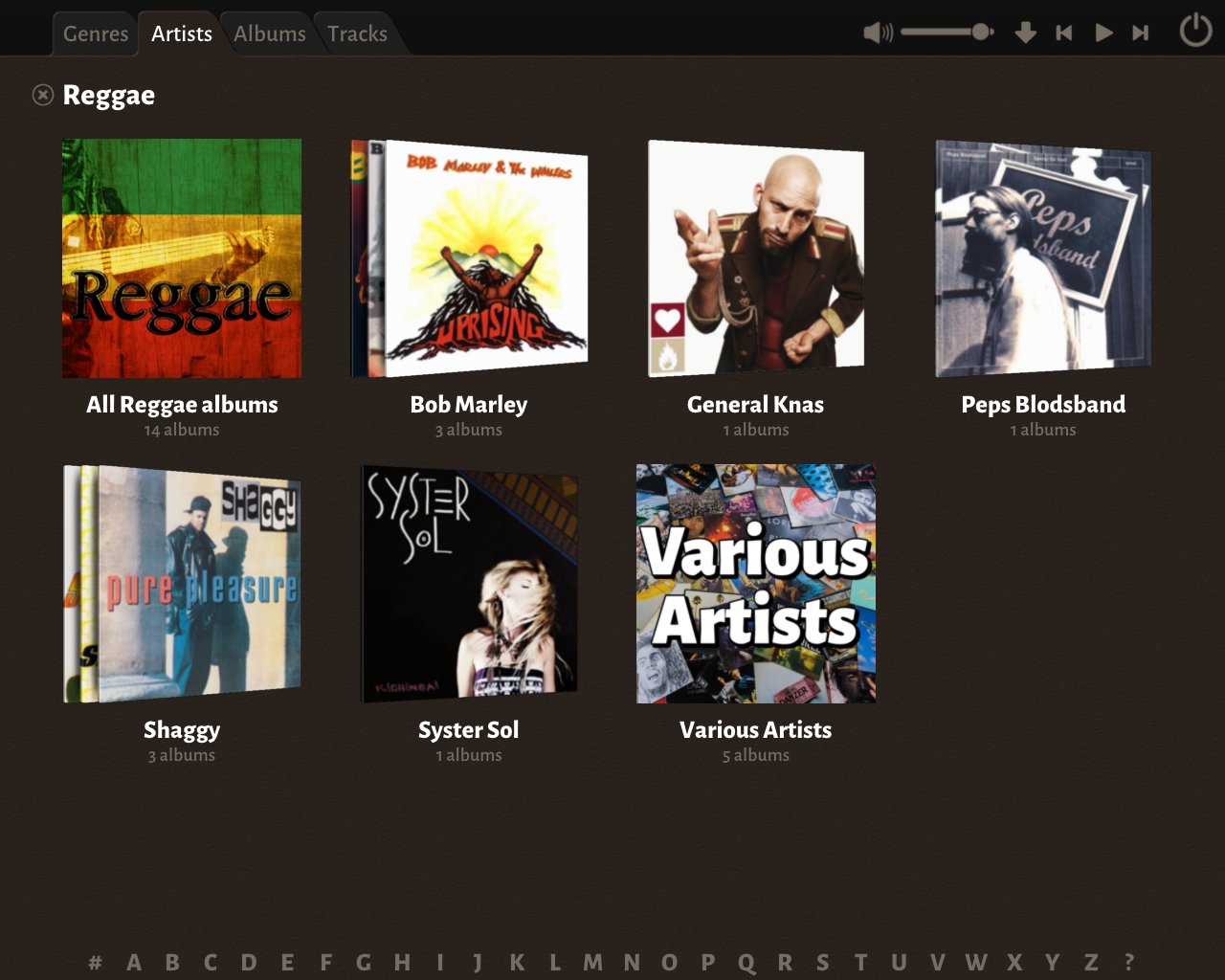Click the Shaggy artist name

click(182, 730)
